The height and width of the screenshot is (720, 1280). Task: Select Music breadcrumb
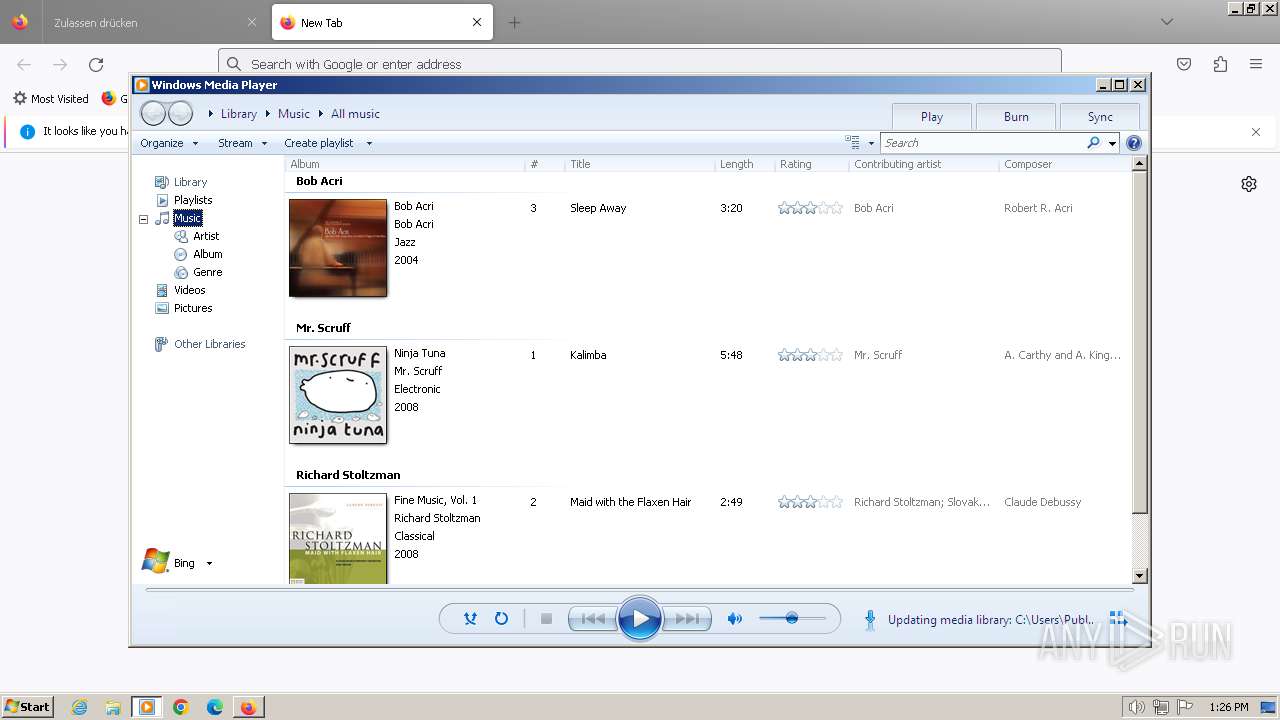coord(294,114)
